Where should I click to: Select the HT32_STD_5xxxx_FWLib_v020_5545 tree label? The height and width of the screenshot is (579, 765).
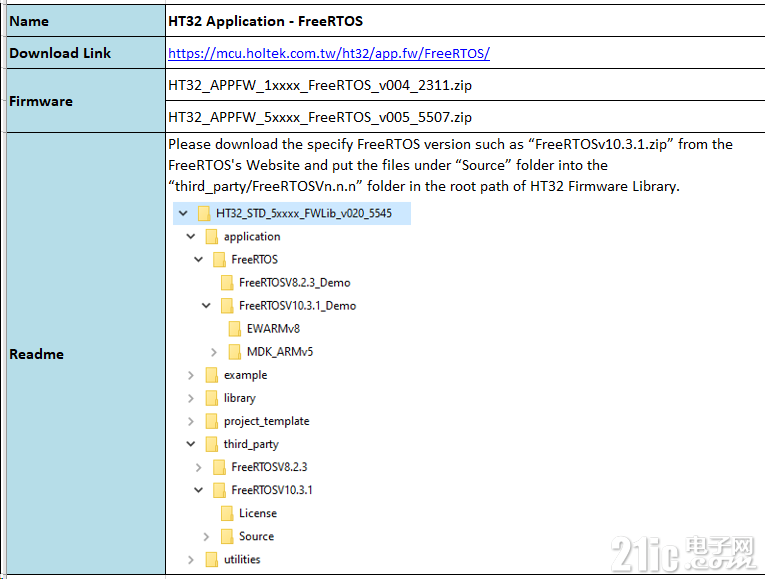(304, 214)
